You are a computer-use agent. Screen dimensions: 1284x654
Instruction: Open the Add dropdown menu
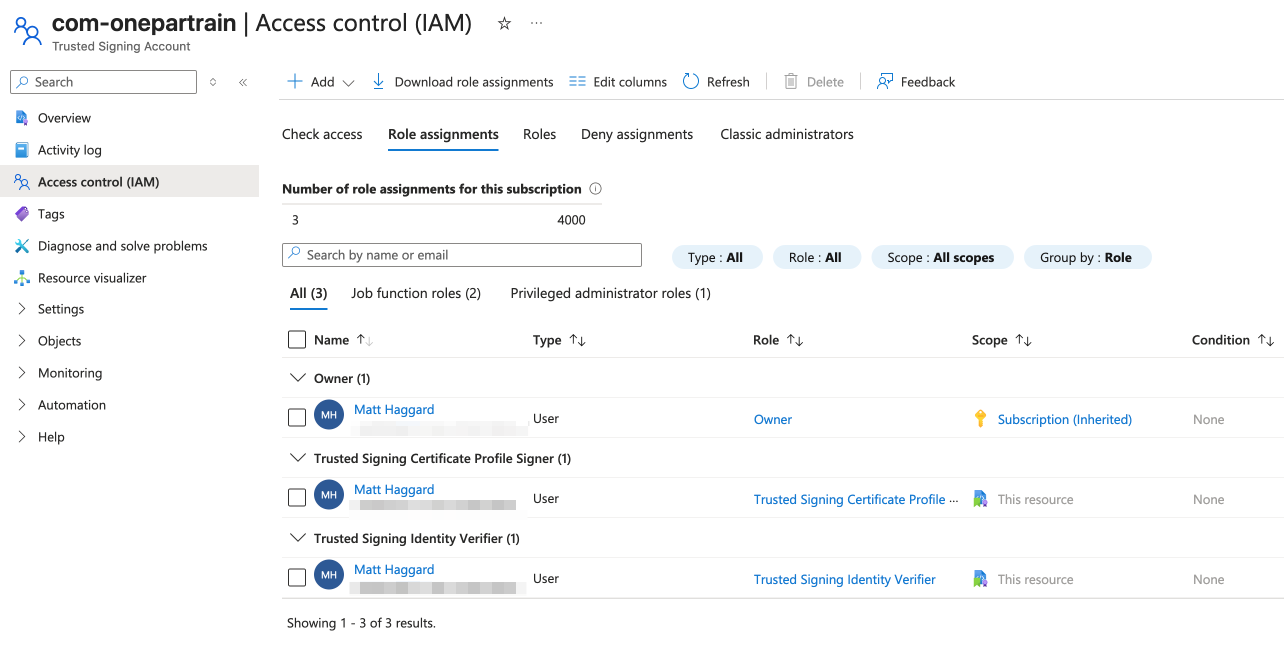(x=321, y=82)
